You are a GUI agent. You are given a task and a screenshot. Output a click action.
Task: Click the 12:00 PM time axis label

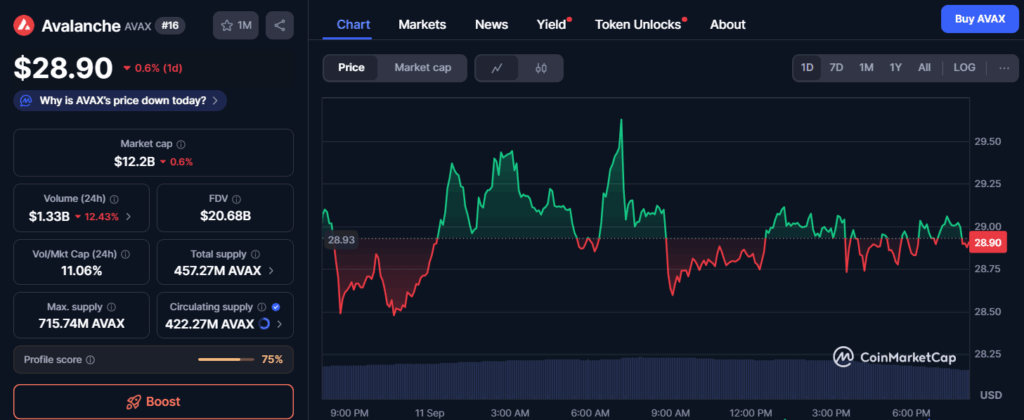point(751,413)
